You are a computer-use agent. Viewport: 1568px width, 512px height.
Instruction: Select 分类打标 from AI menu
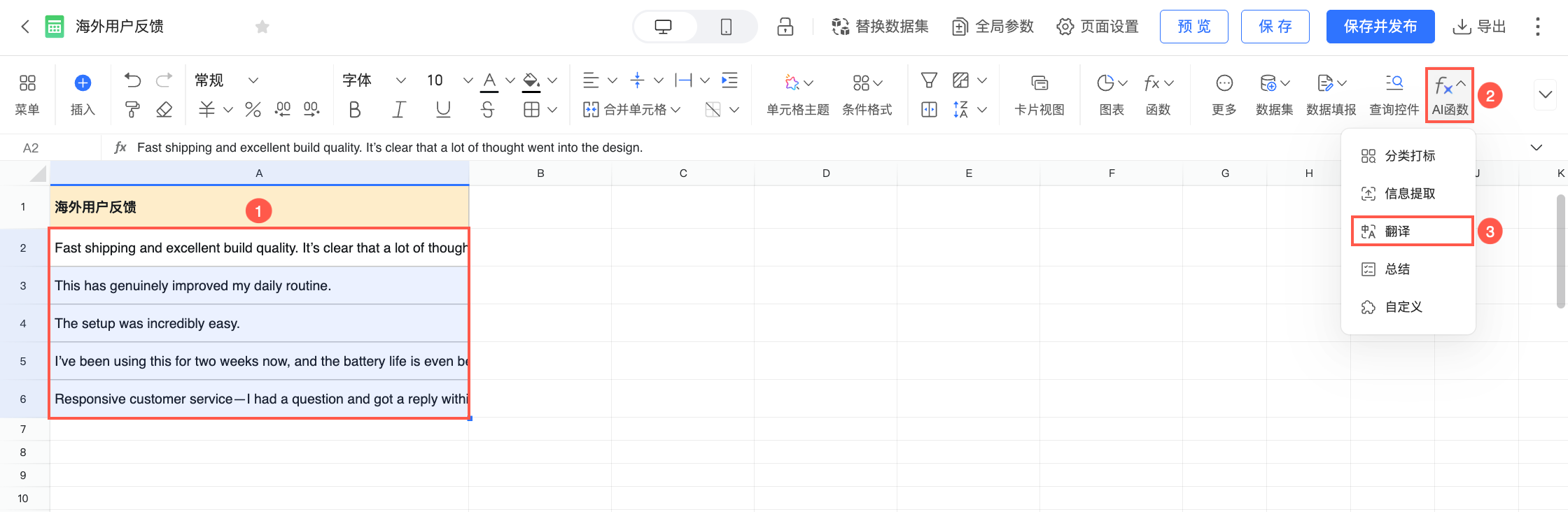coord(1408,156)
